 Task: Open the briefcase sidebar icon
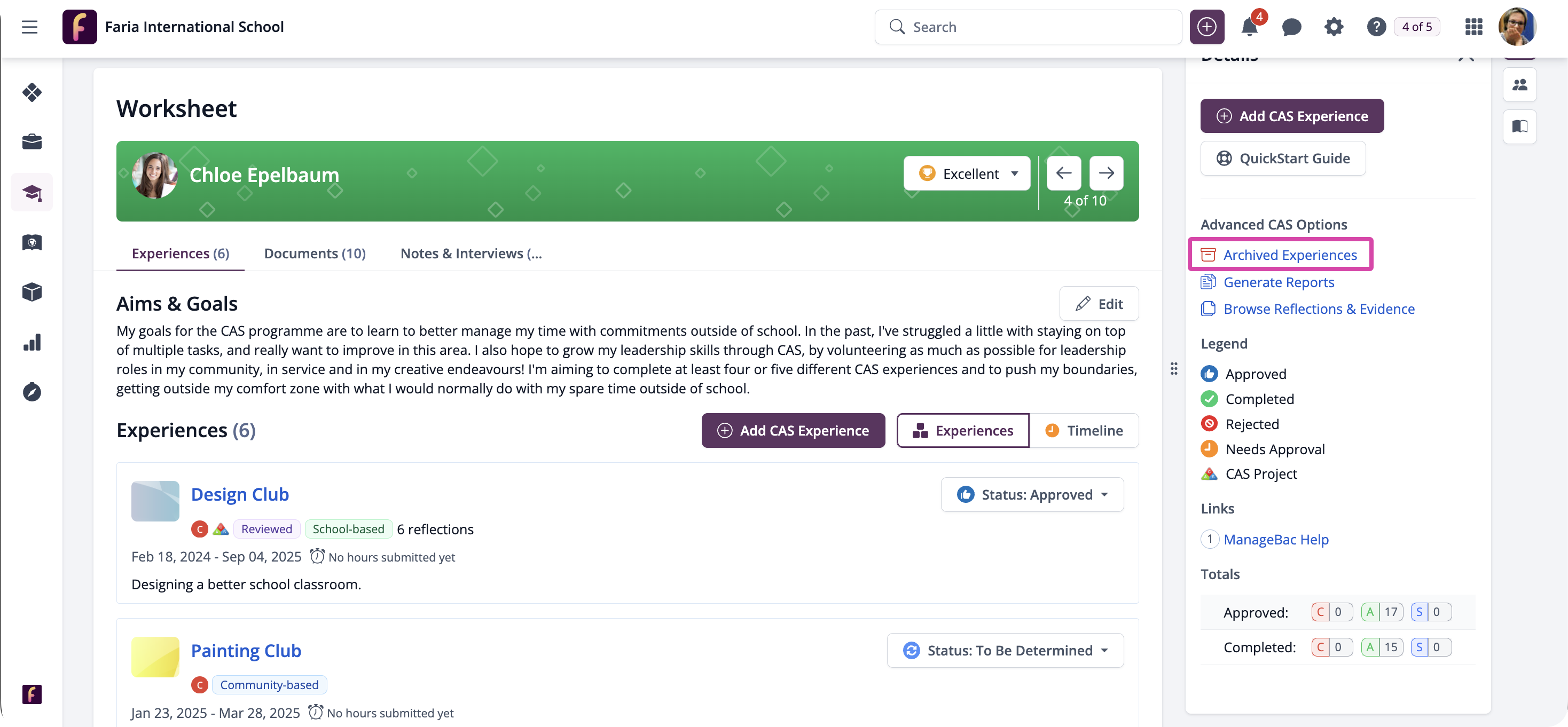(32, 143)
